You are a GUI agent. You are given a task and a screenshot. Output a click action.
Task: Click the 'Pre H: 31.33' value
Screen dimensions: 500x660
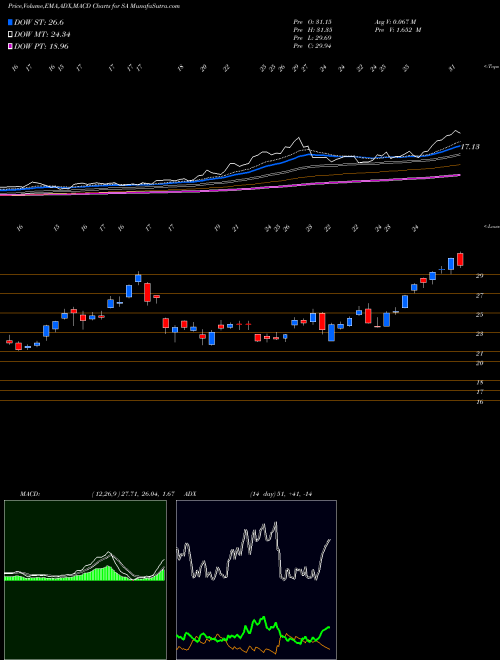click(x=312, y=30)
